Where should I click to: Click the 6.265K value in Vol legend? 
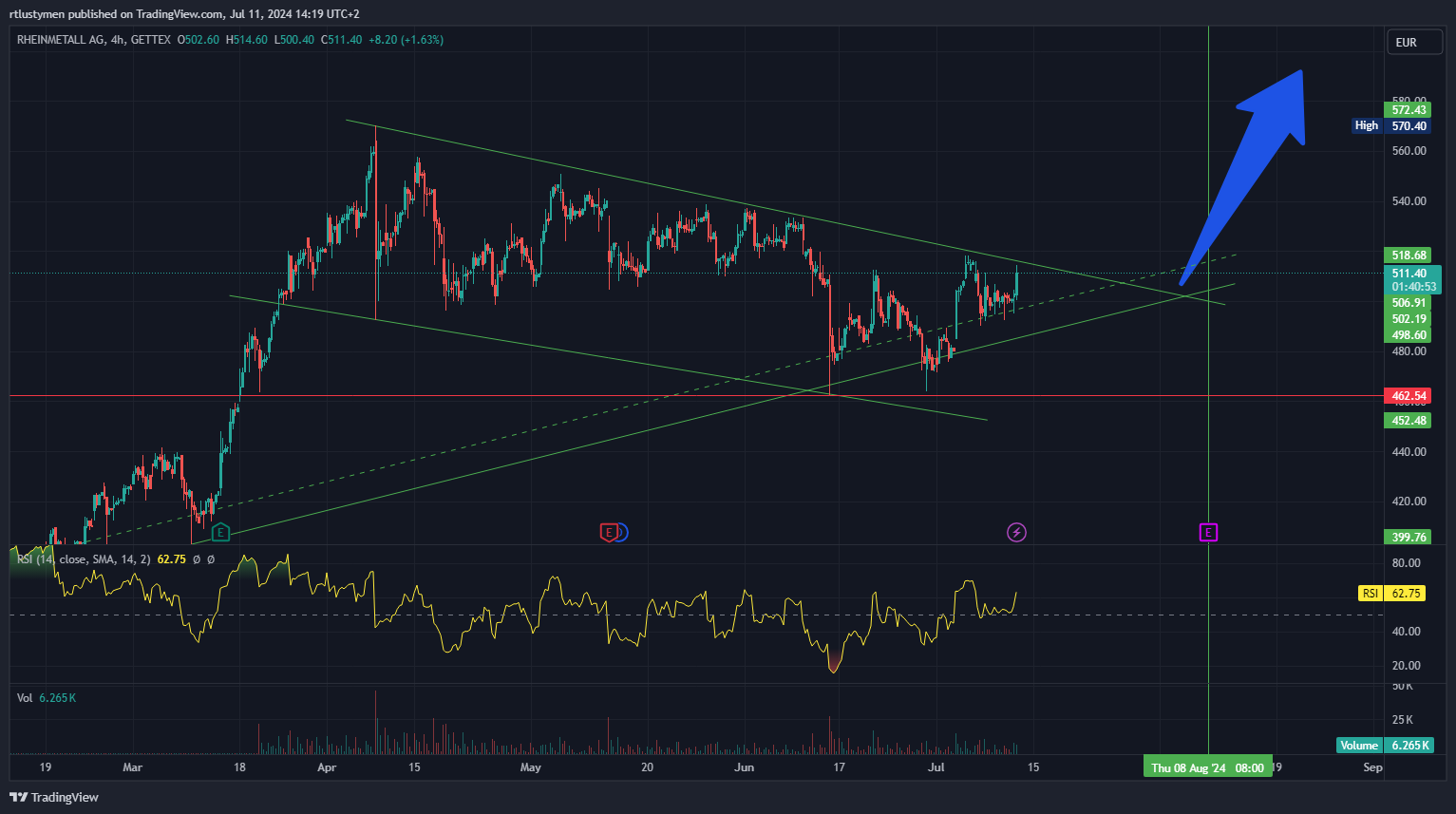click(x=58, y=698)
